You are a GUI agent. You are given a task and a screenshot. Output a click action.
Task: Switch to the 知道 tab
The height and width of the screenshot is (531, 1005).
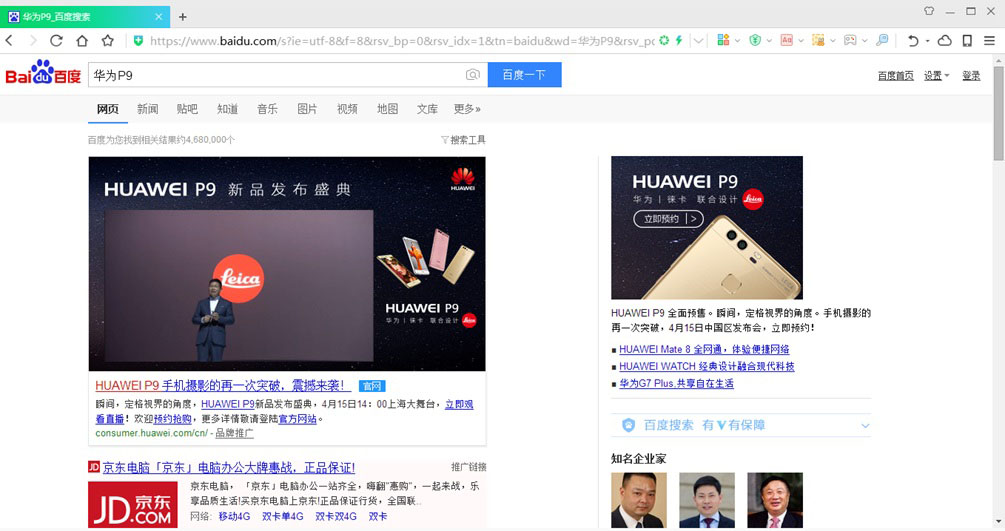pyautogui.click(x=228, y=109)
